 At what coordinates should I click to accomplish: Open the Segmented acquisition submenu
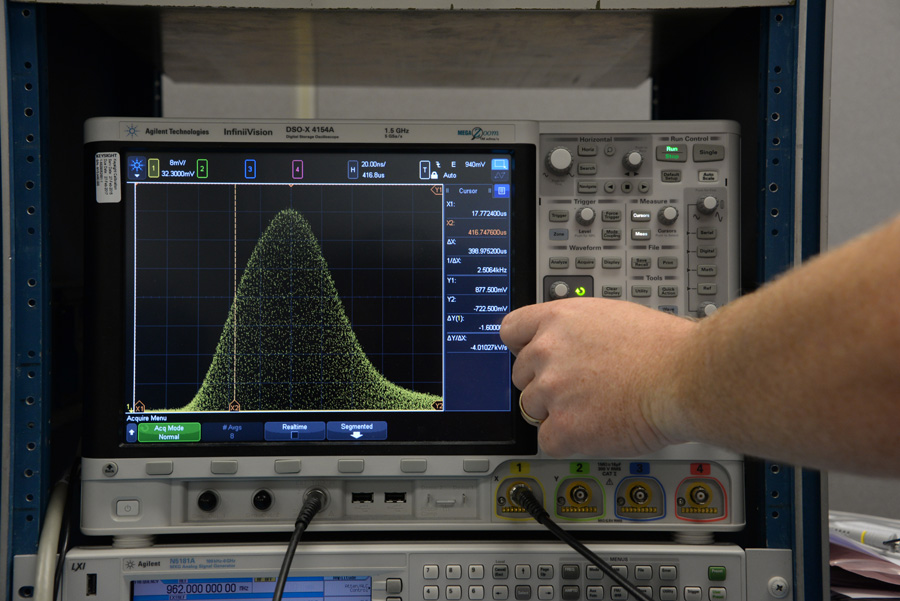click(356, 431)
